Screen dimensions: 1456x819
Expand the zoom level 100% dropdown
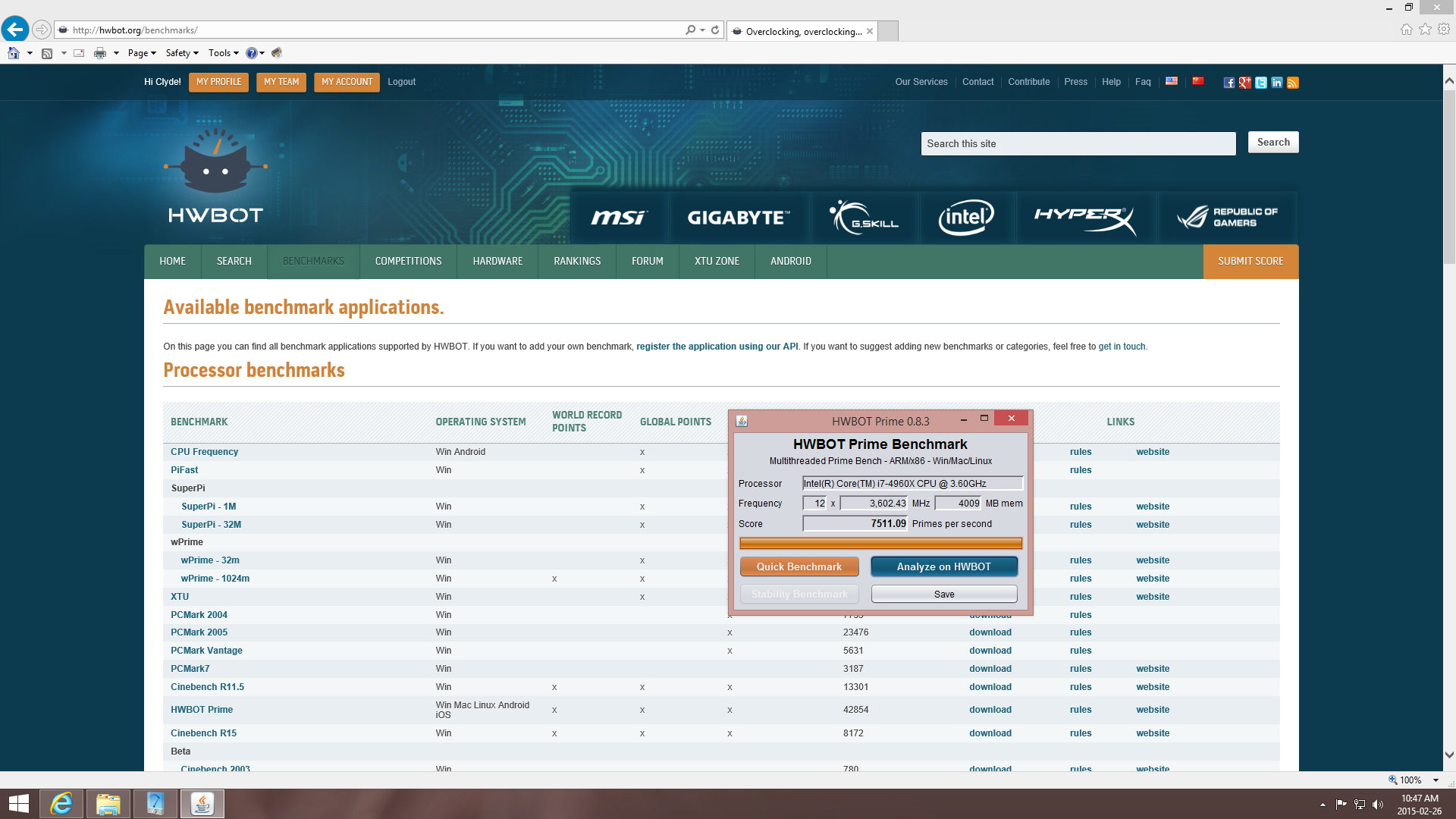(1436, 780)
